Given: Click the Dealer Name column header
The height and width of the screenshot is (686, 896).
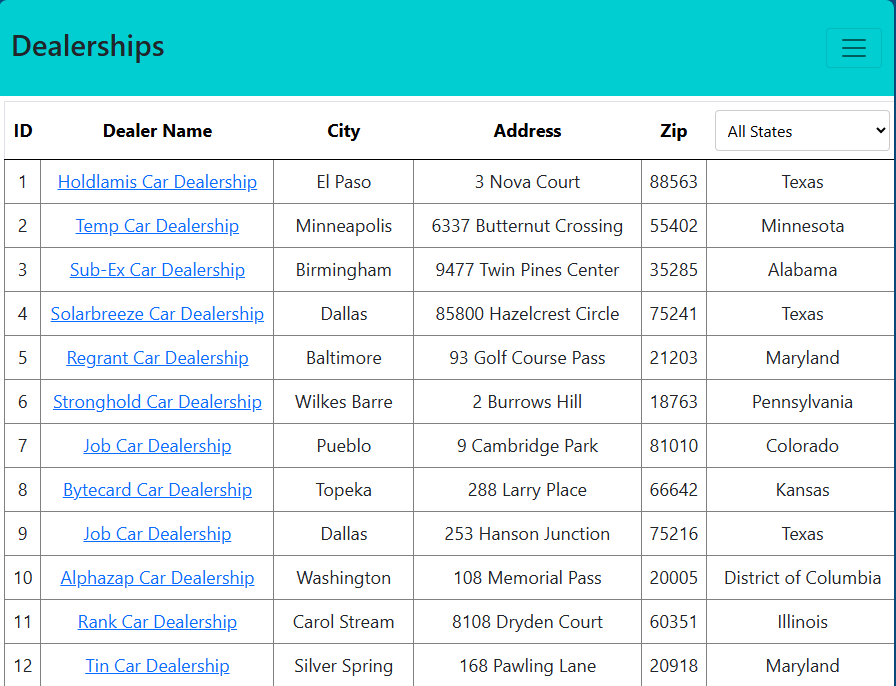Looking at the screenshot, I should point(157,131).
